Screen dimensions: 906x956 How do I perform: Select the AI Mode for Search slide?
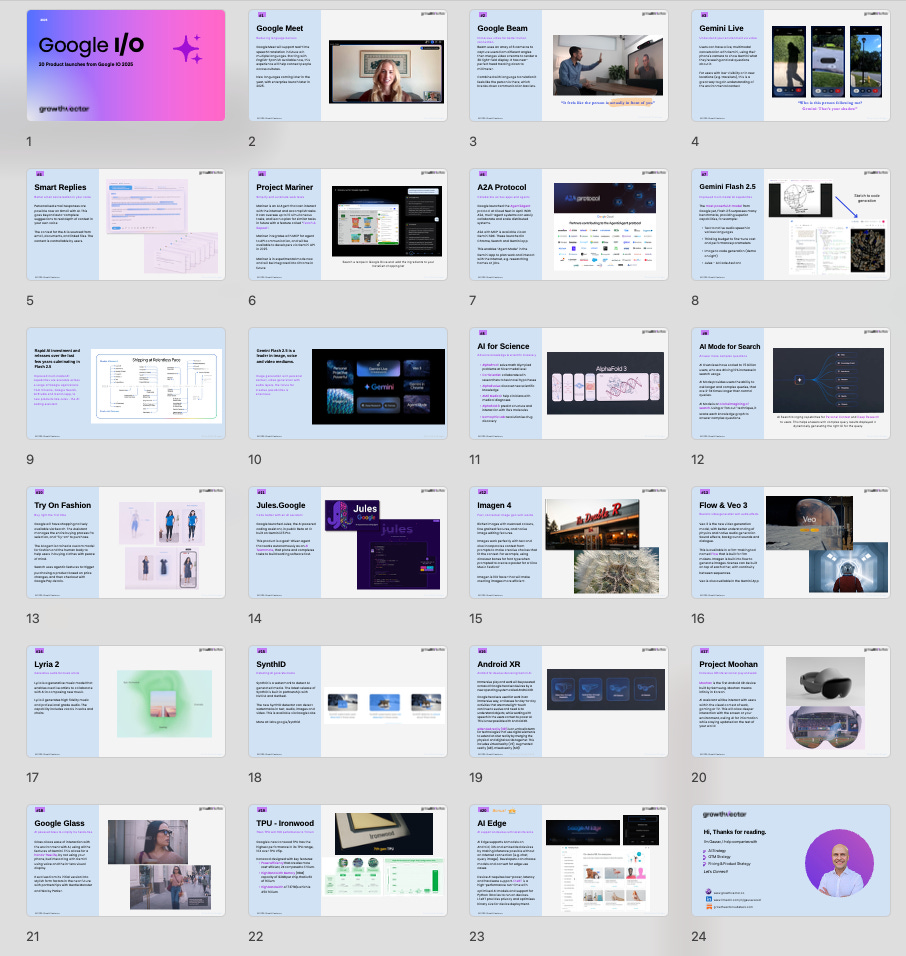coord(791,383)
